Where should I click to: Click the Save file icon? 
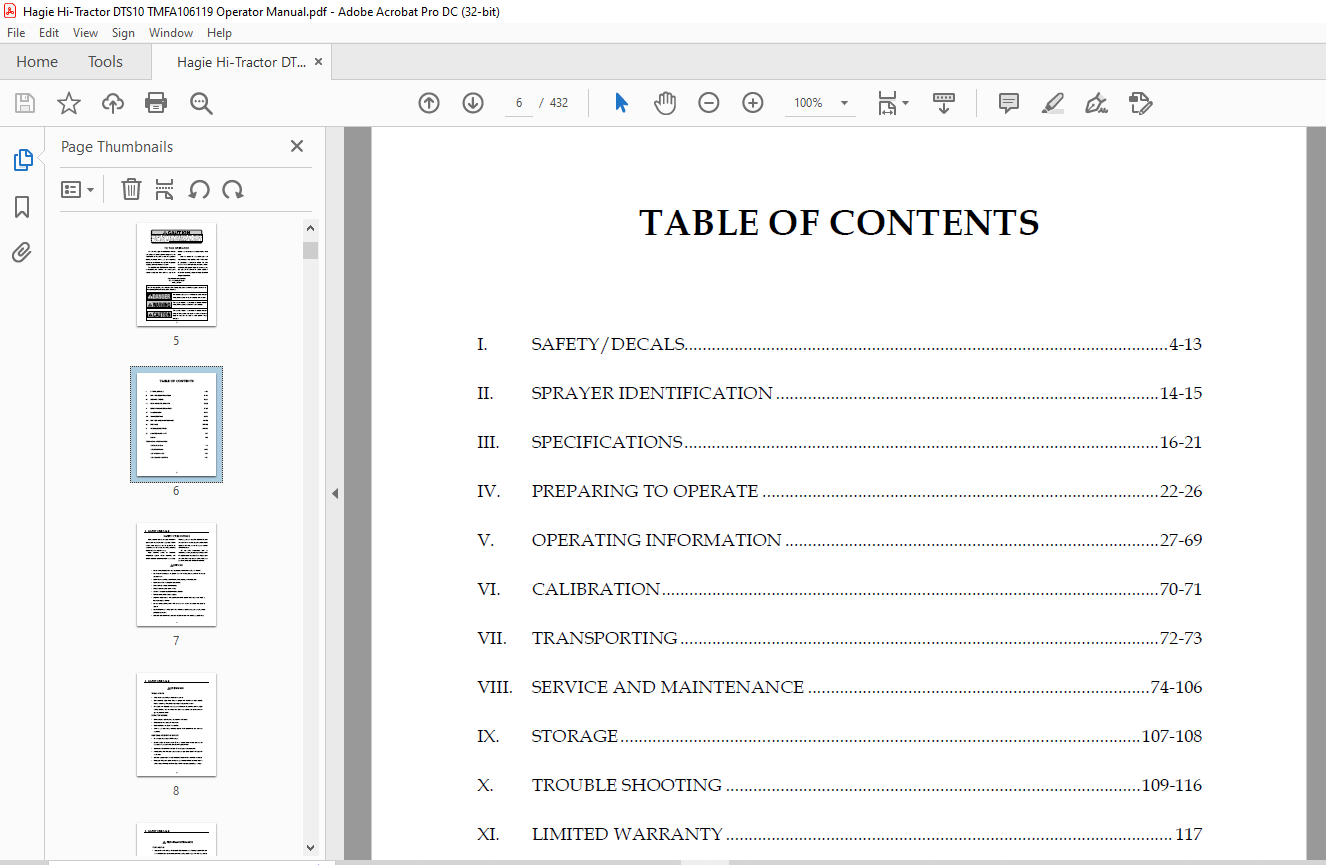click(x=25, y=103)
